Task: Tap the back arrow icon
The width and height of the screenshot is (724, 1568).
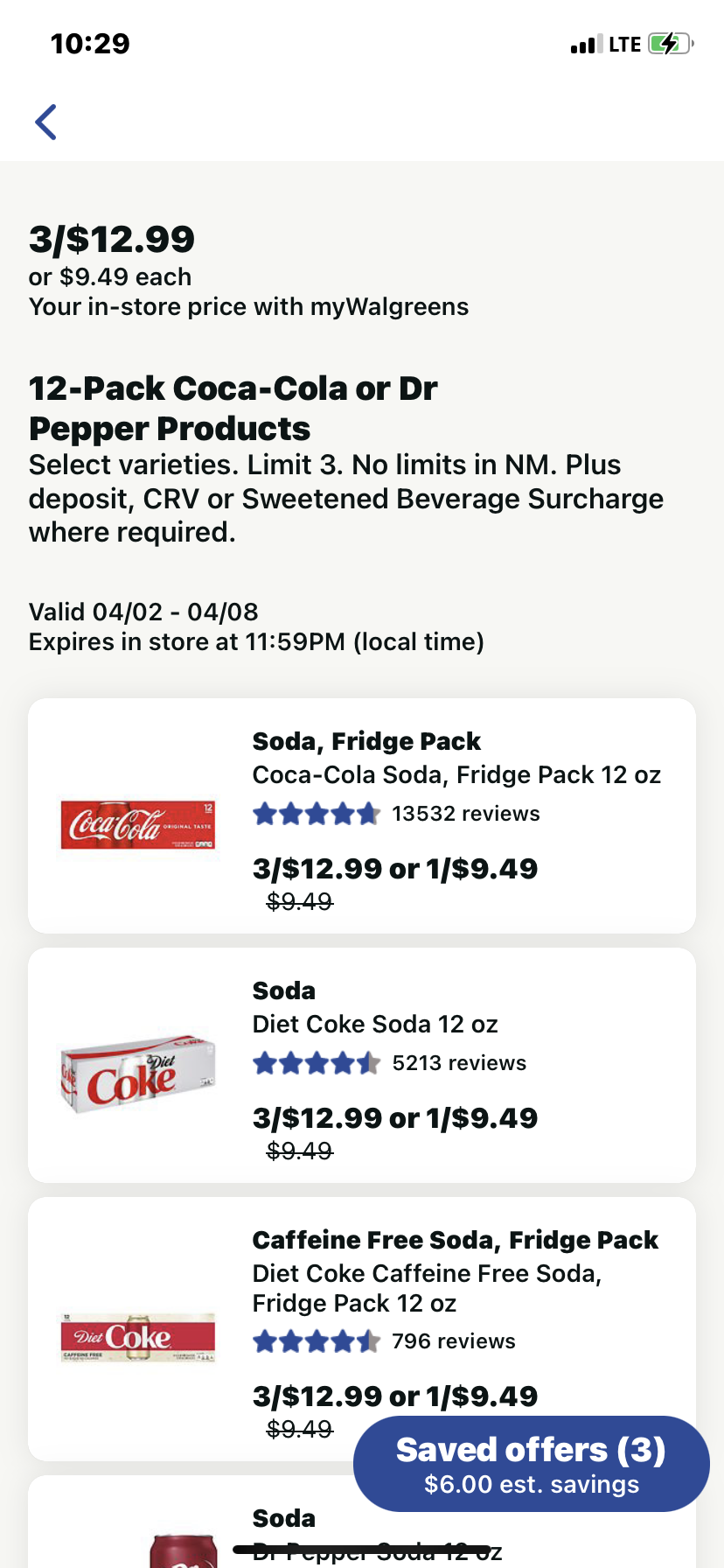Action: (x=46, y=122)
